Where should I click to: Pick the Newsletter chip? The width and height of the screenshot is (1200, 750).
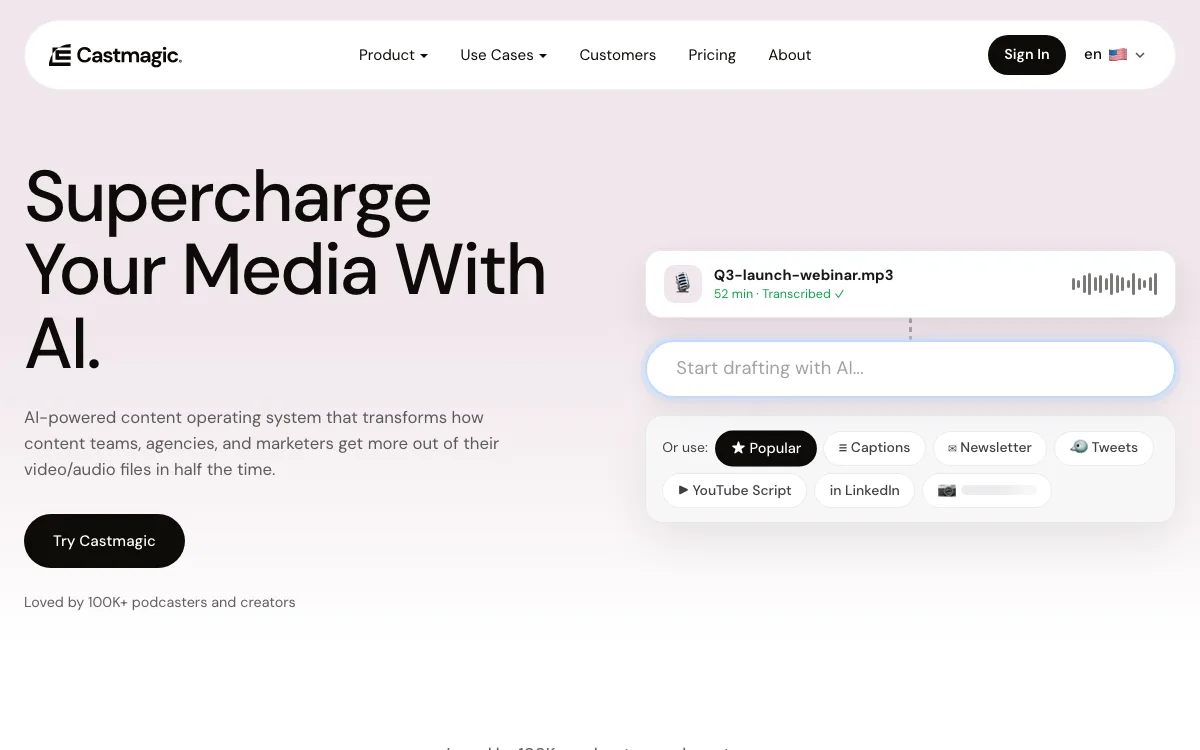coord(990,448)
